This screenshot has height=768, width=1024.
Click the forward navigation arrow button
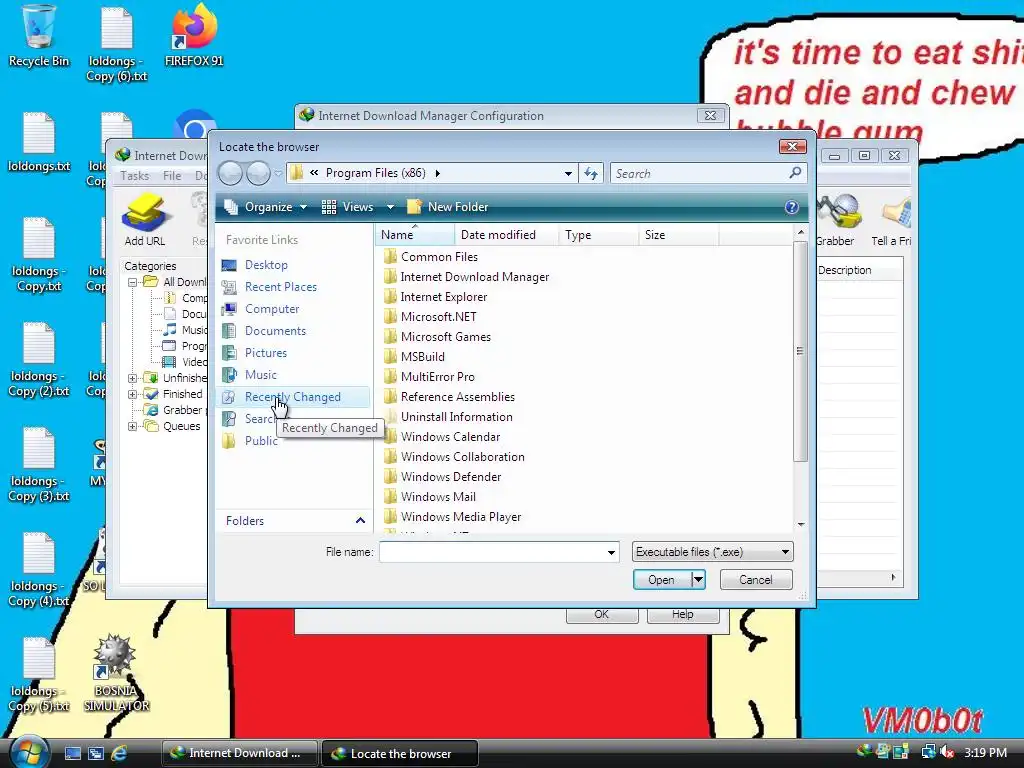point(258,173)
